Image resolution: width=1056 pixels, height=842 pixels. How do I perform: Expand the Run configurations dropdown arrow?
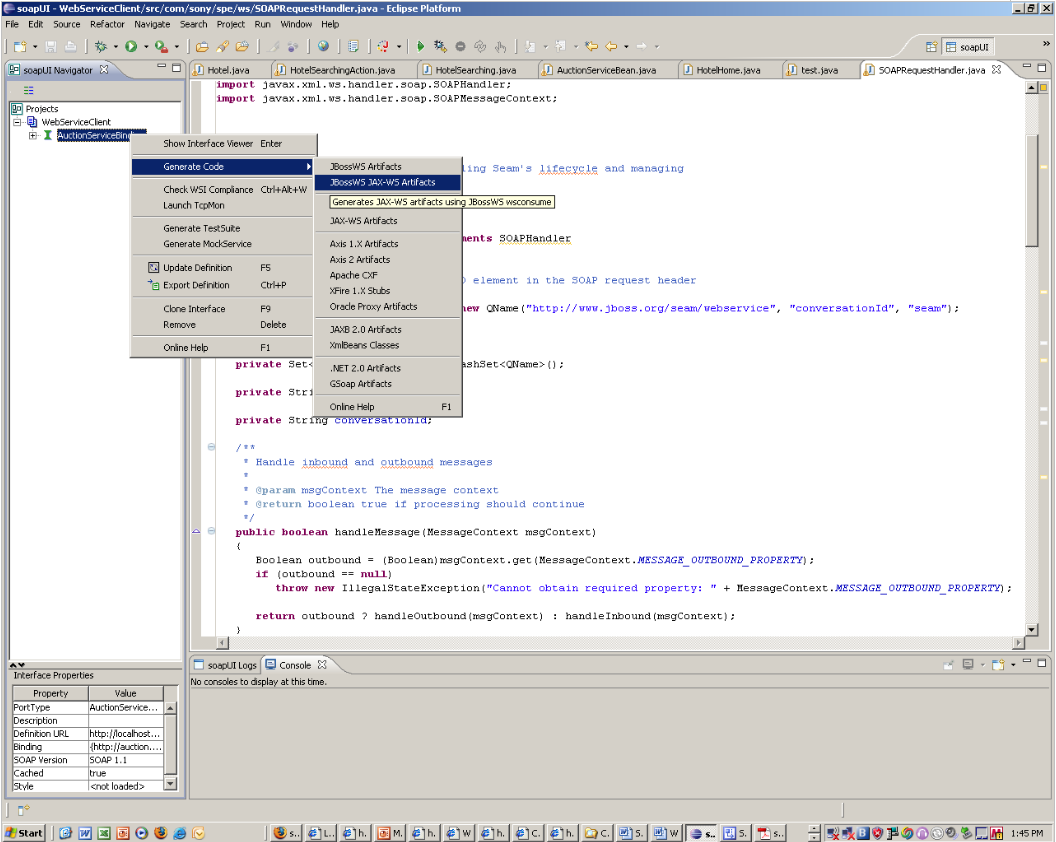(145, 46)
